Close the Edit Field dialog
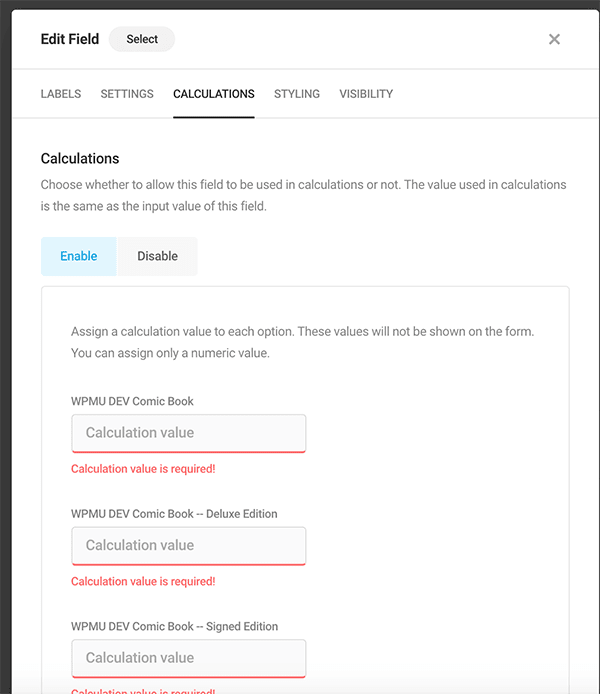This screenshot has height=694, width=600. point(554,39)
